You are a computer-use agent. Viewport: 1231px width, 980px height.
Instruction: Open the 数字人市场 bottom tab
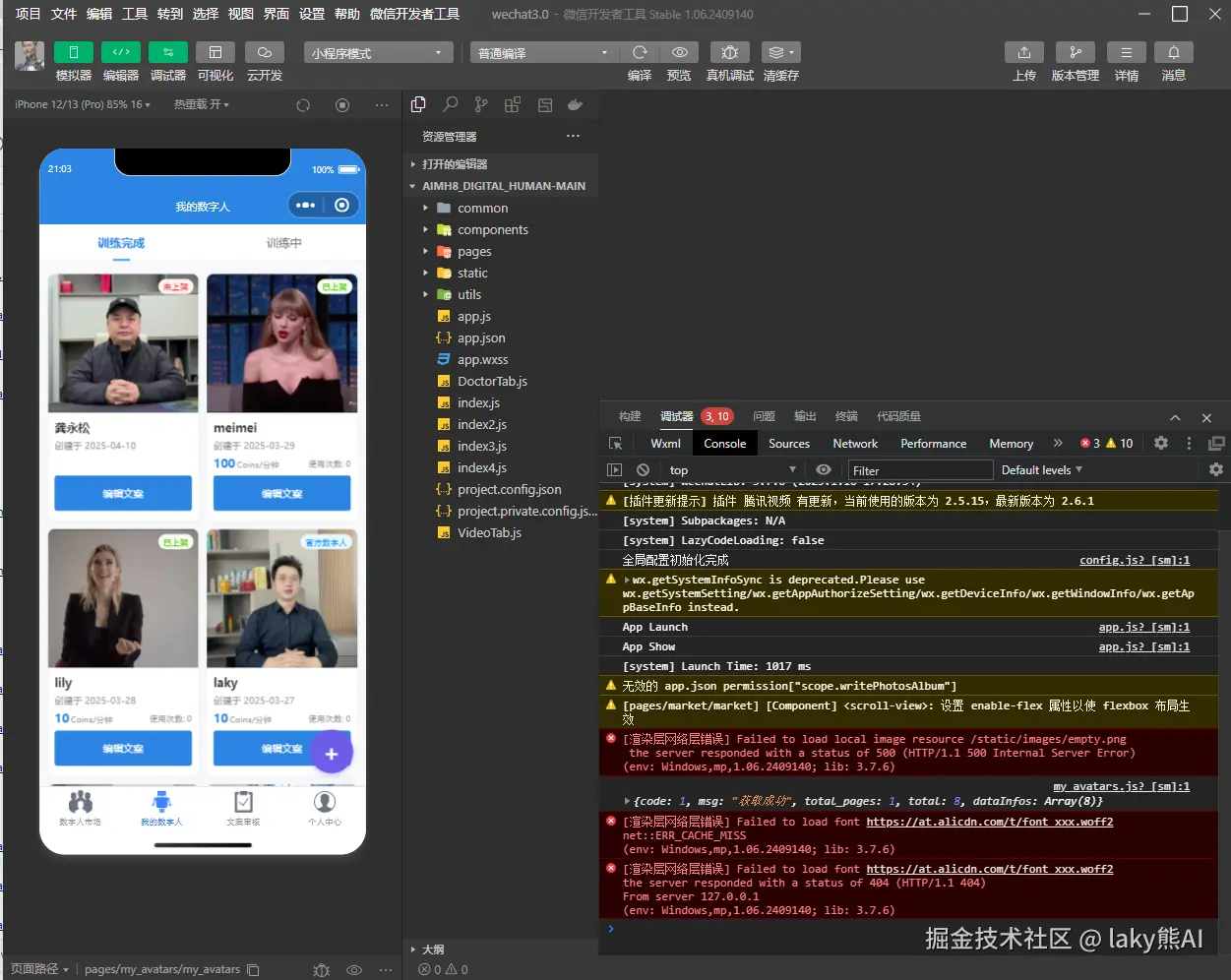coord(80,809)
